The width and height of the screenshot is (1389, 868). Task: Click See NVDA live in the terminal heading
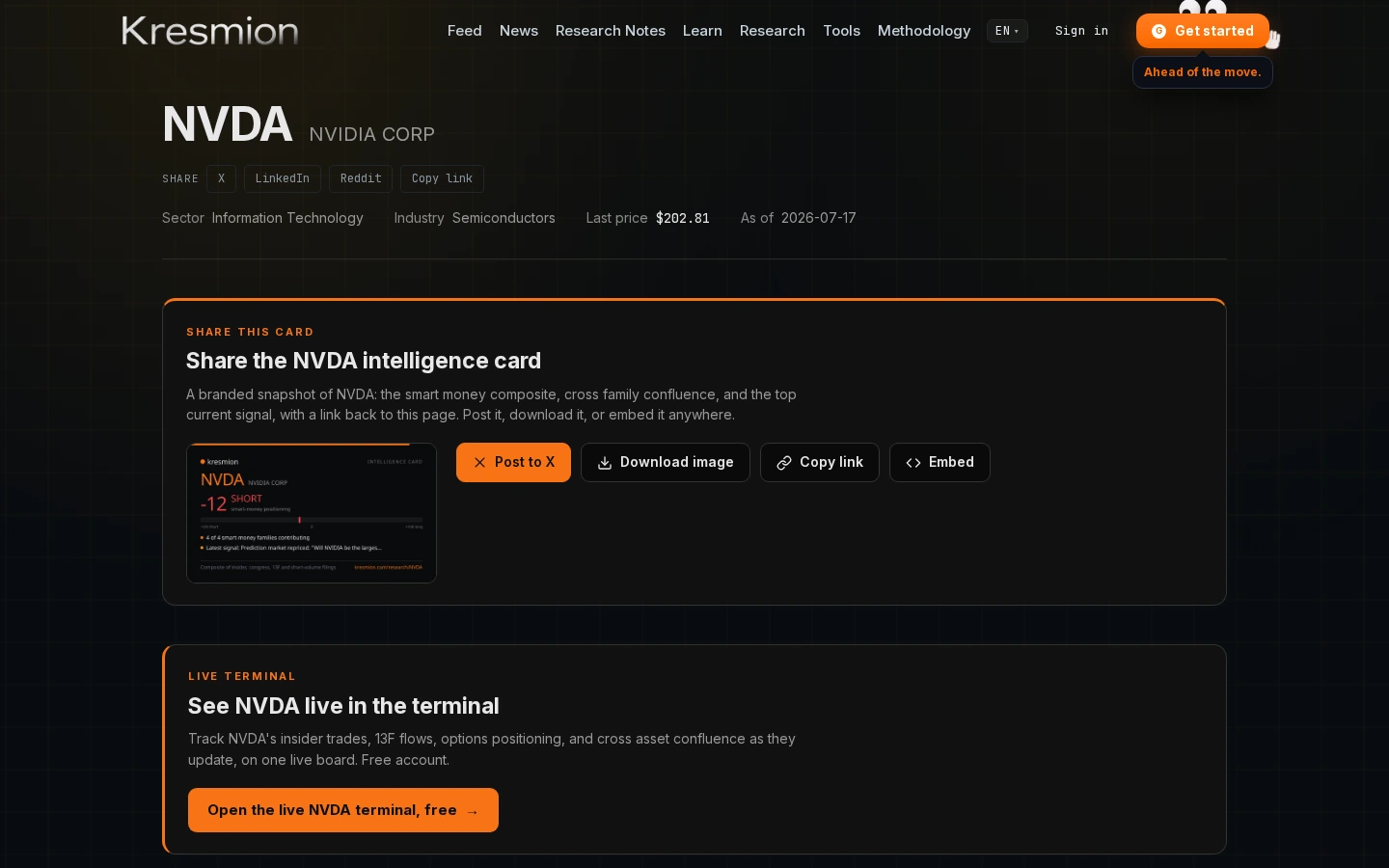click(x=343, y=706)
